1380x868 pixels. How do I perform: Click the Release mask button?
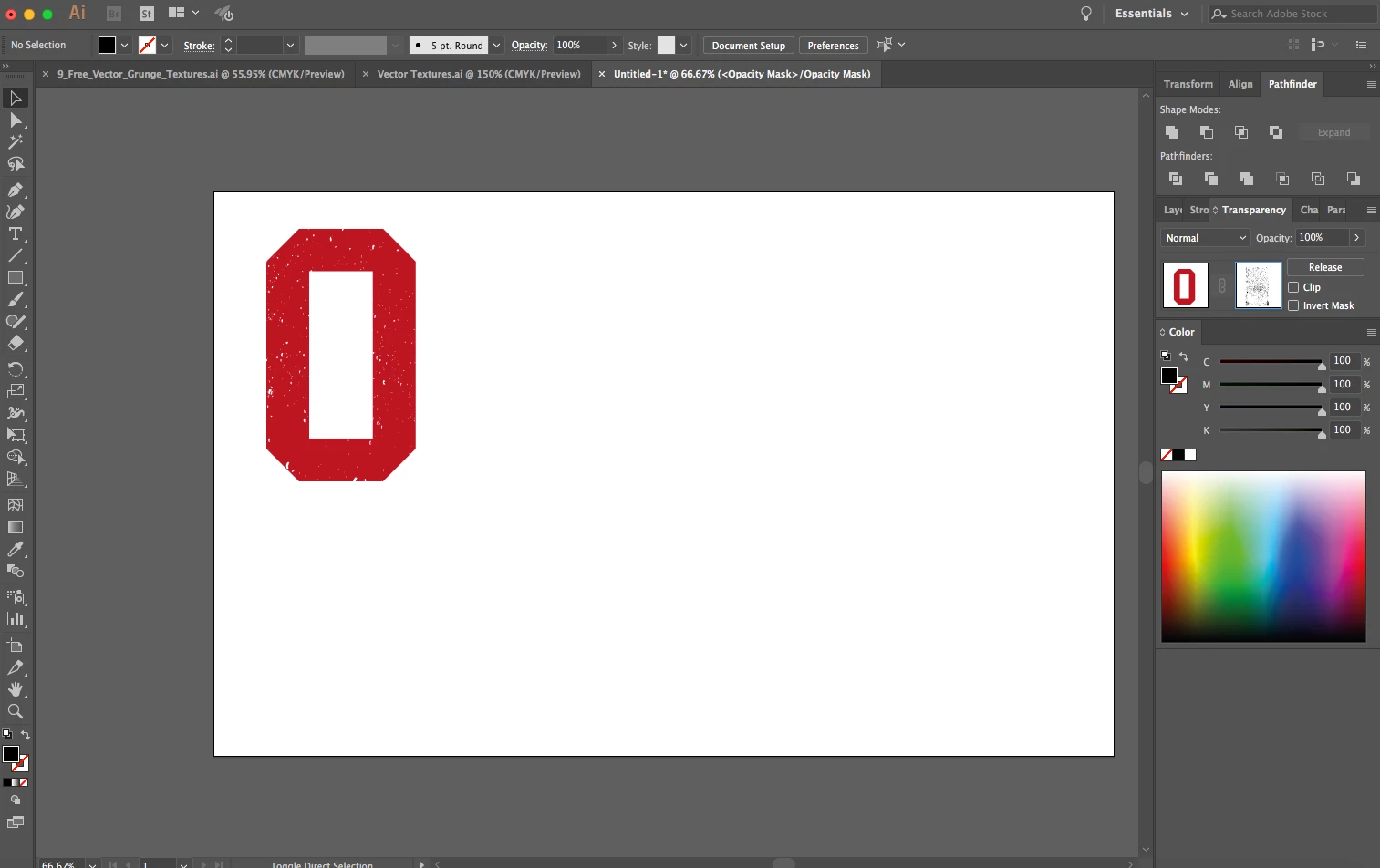click(x=1325, y=267)
